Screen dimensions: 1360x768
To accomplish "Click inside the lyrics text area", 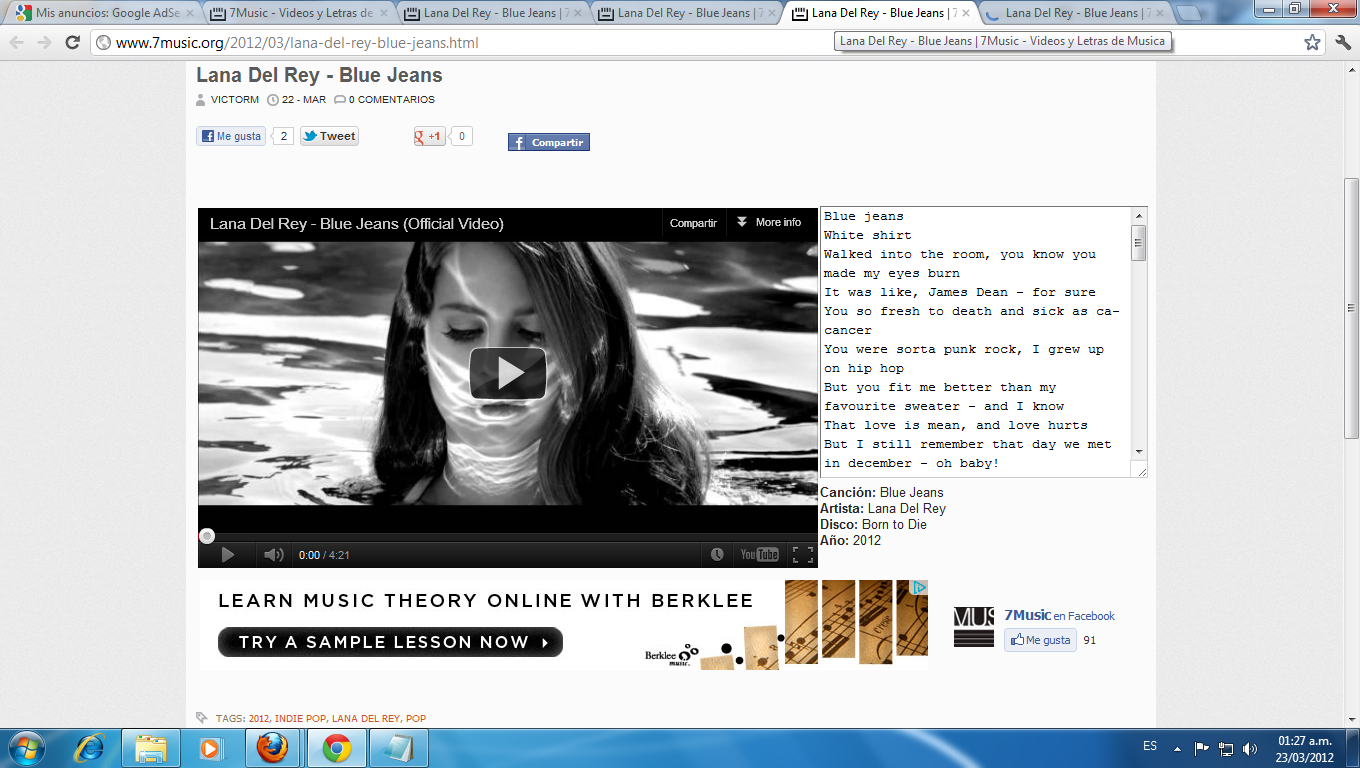I will click(x=976, y=341).
